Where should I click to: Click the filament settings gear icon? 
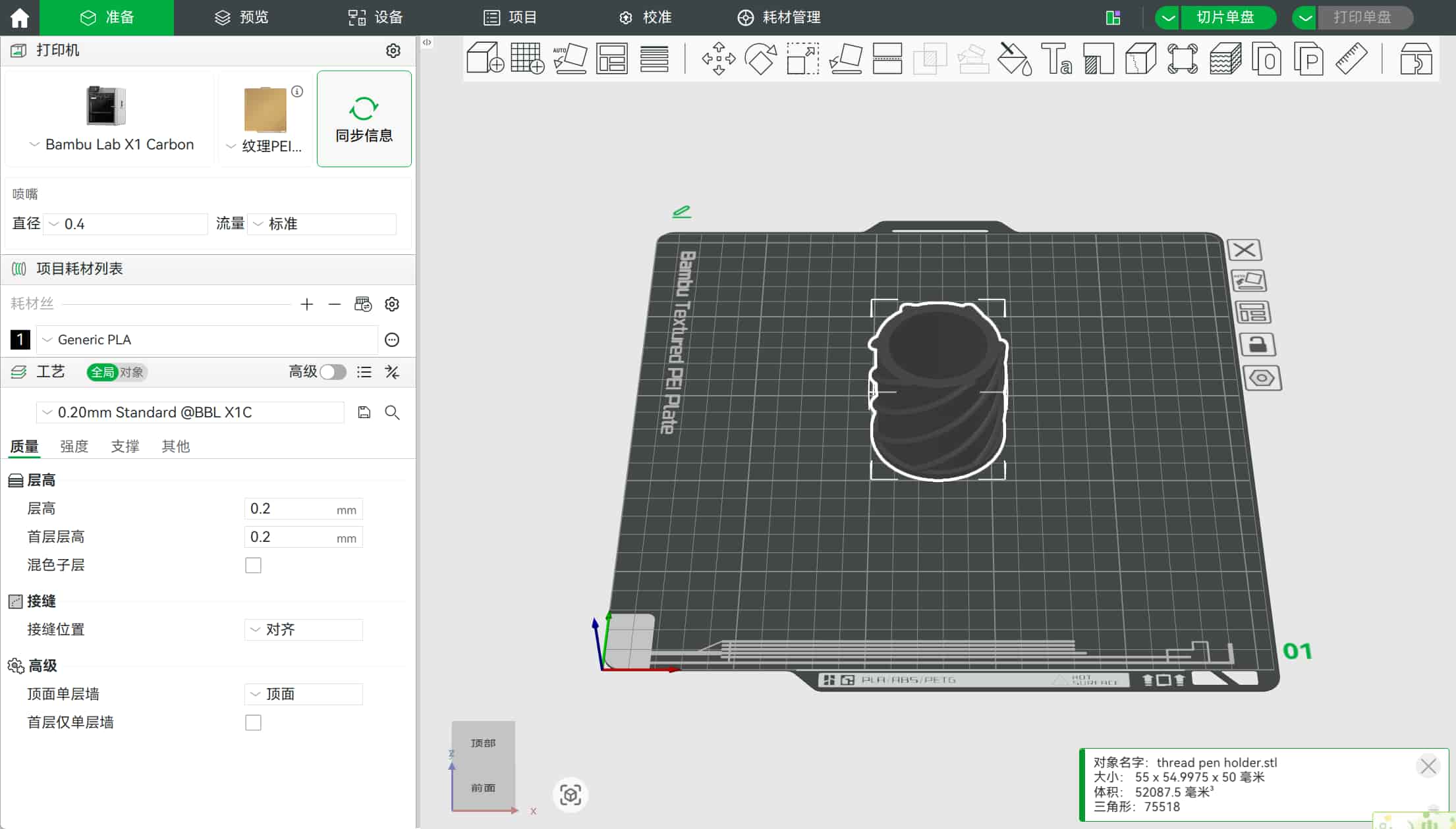(x=392, y=304)
